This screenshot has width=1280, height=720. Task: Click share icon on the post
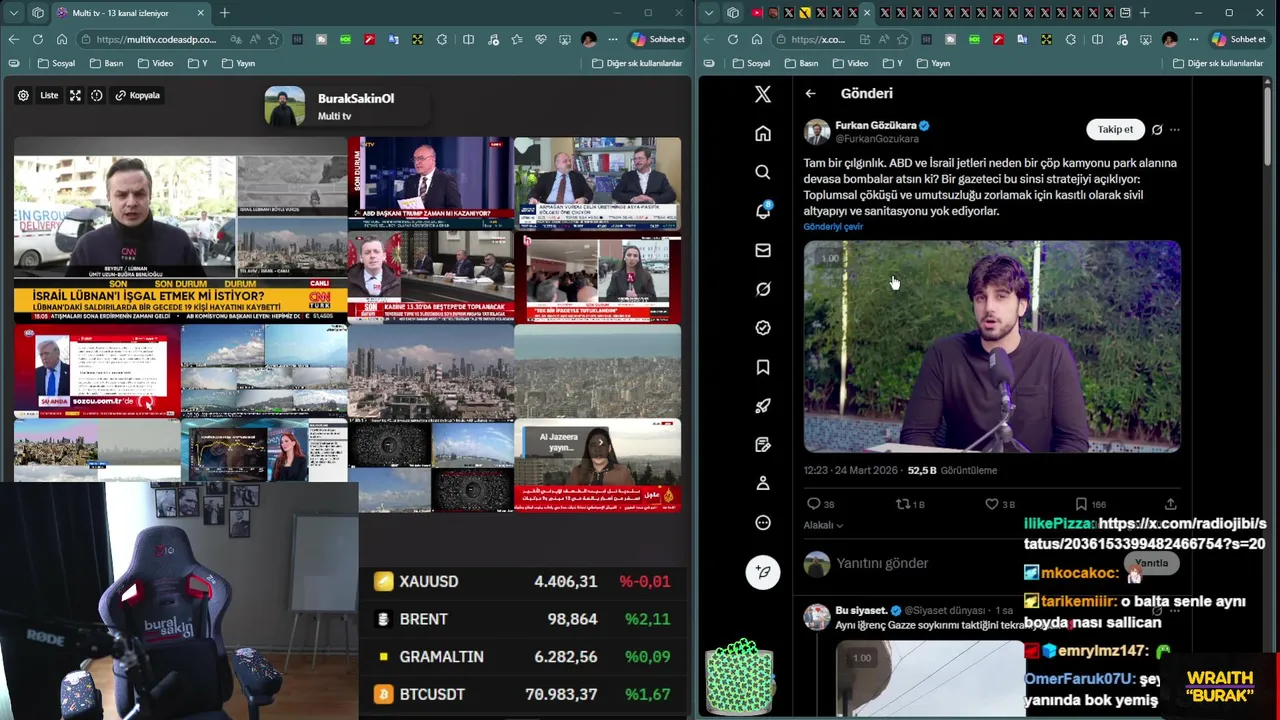click(1171, 504)
